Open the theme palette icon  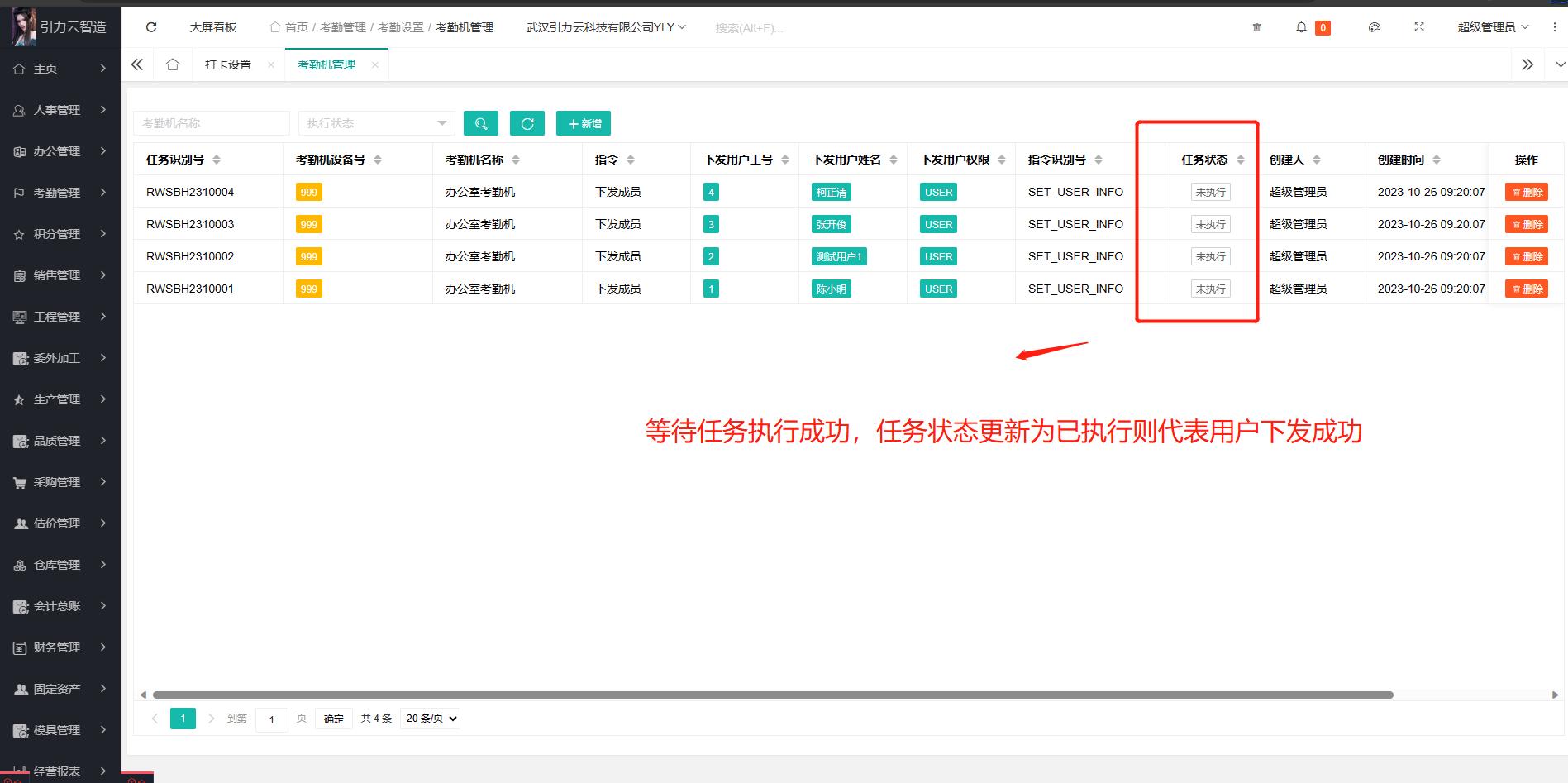pyautogui.click(x=1375, y=27)
